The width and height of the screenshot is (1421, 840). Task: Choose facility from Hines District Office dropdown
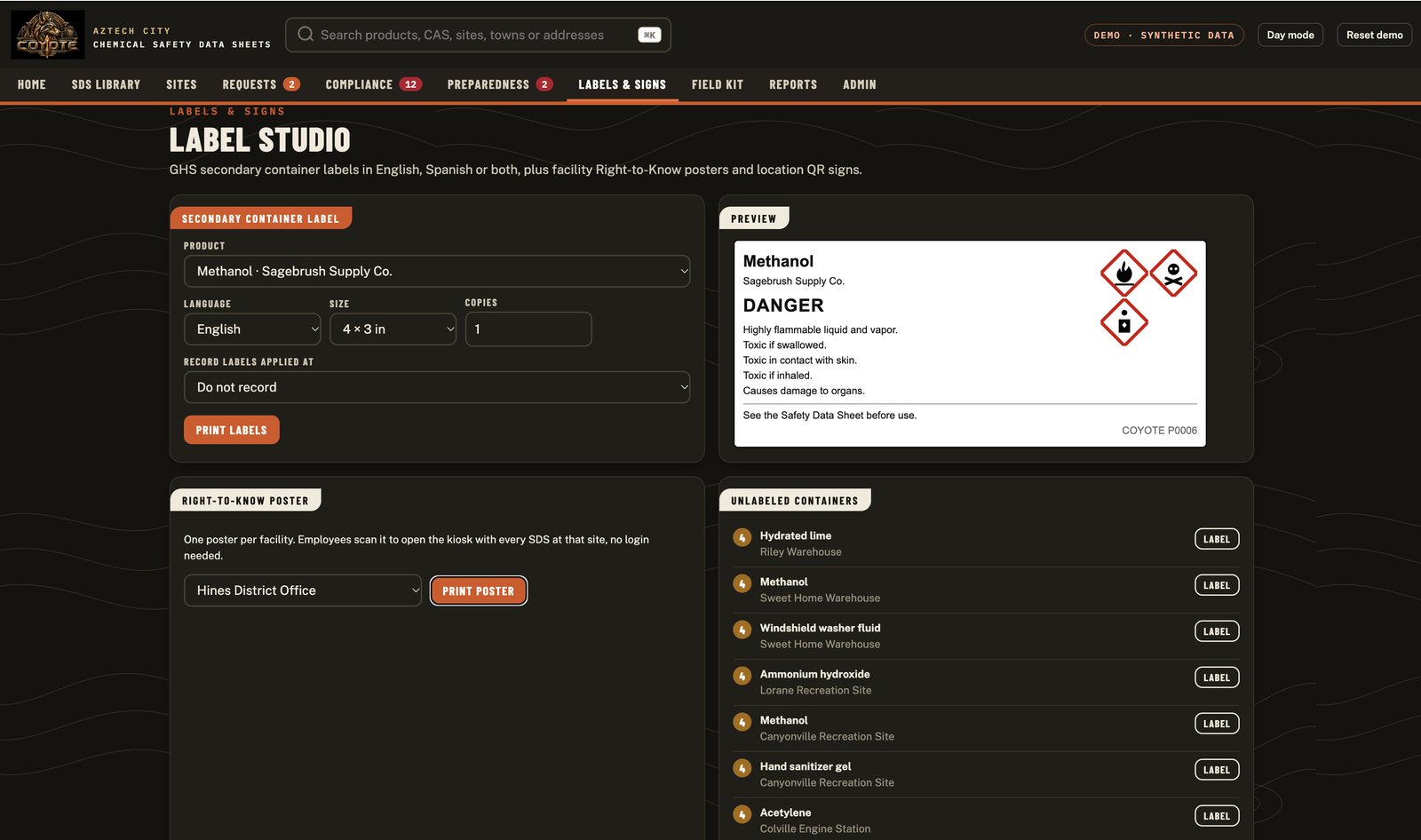point(303,590)
